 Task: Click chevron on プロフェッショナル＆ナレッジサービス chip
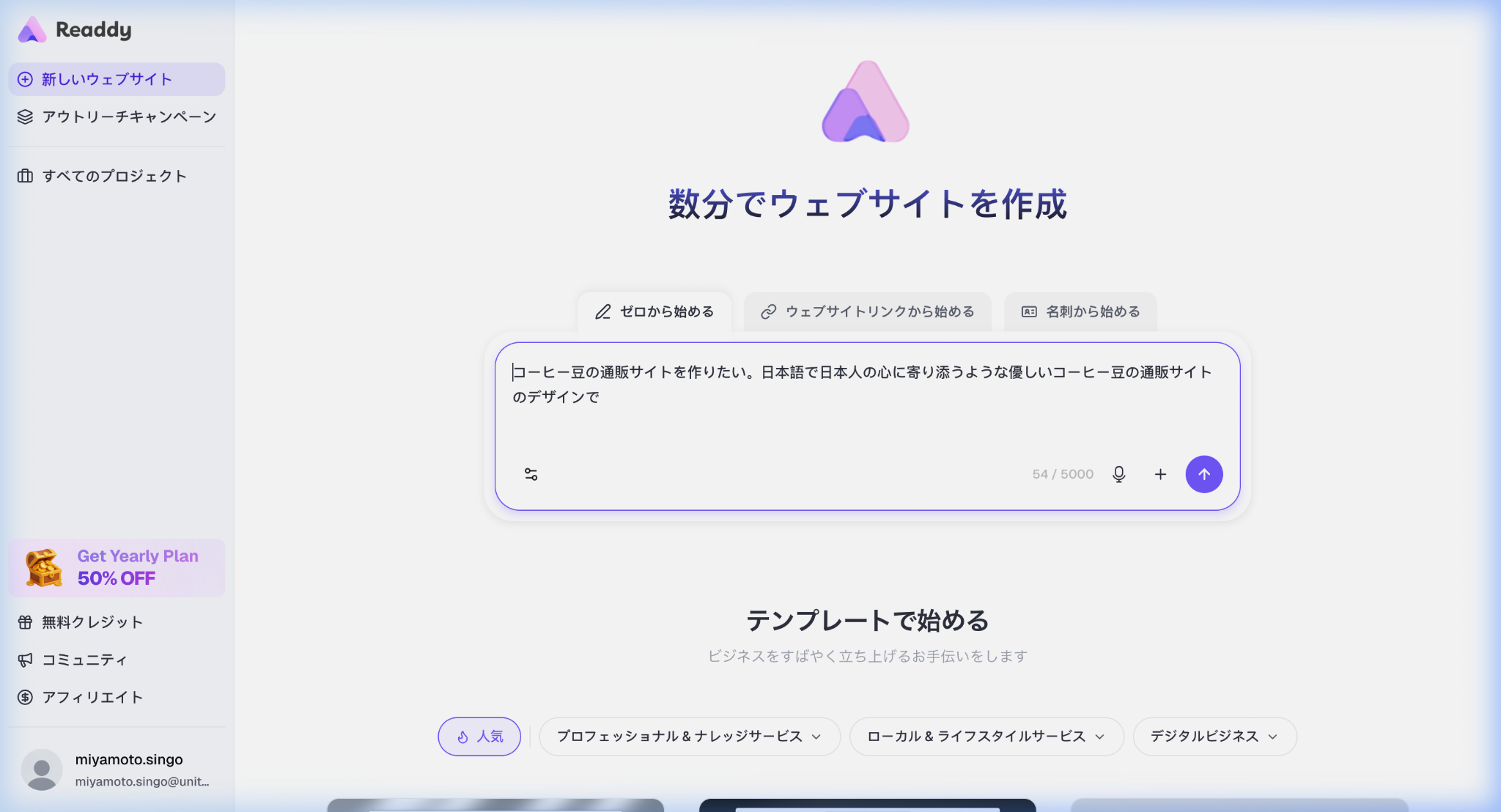click(816, 737)
